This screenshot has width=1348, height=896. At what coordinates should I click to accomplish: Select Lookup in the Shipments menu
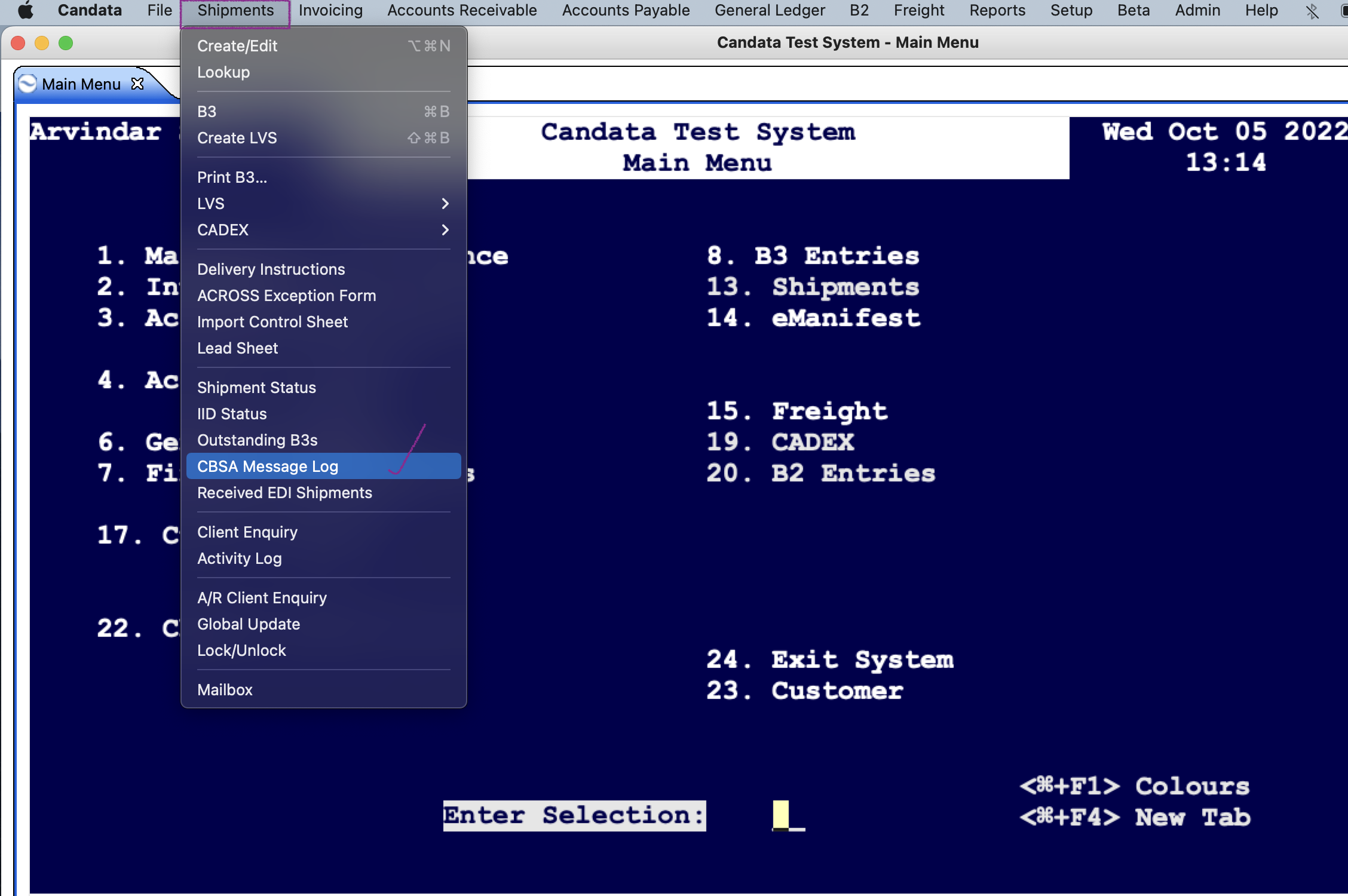tap(323, 72)
